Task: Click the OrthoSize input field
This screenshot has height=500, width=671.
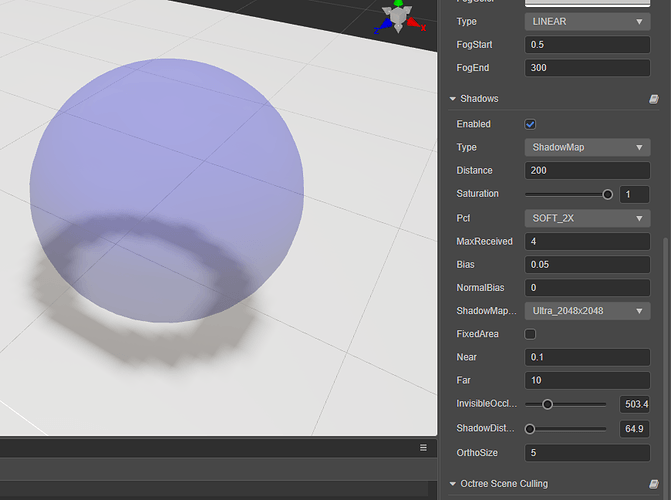Action: tap(588, 453)
